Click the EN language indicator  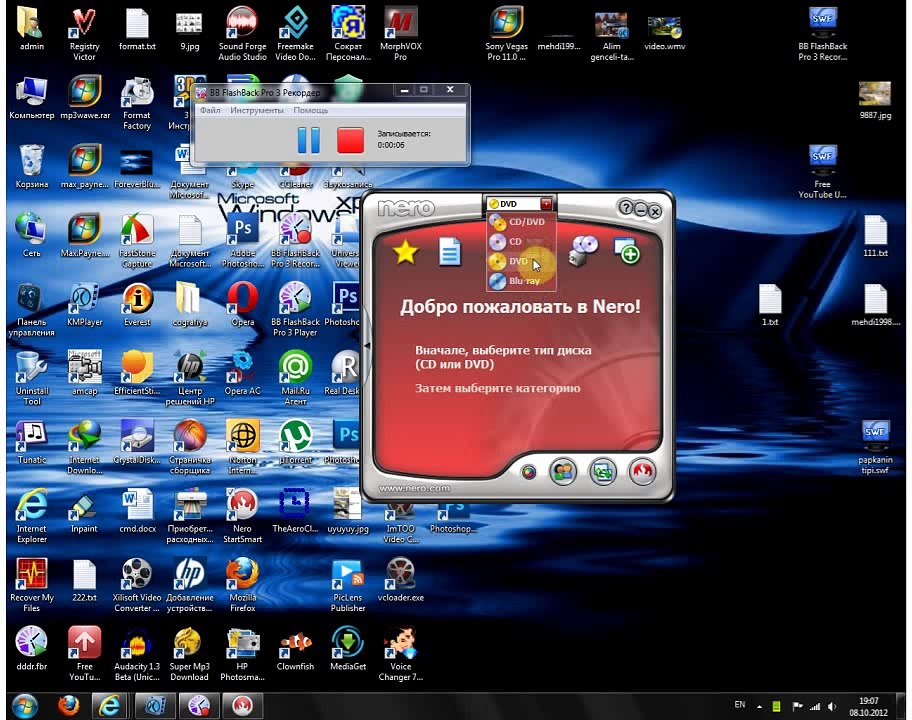739,705
